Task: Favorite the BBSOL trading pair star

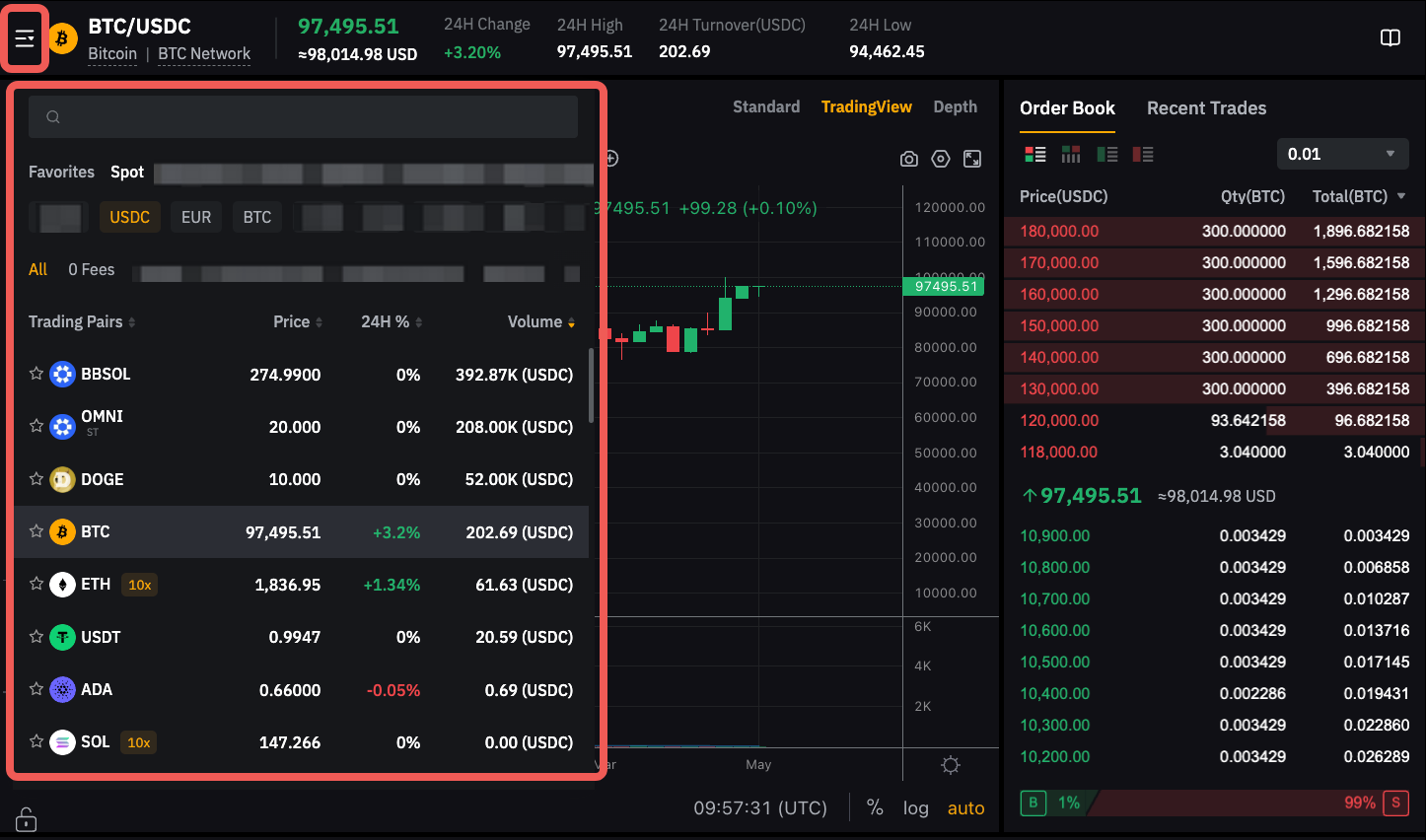Action: 36,374
